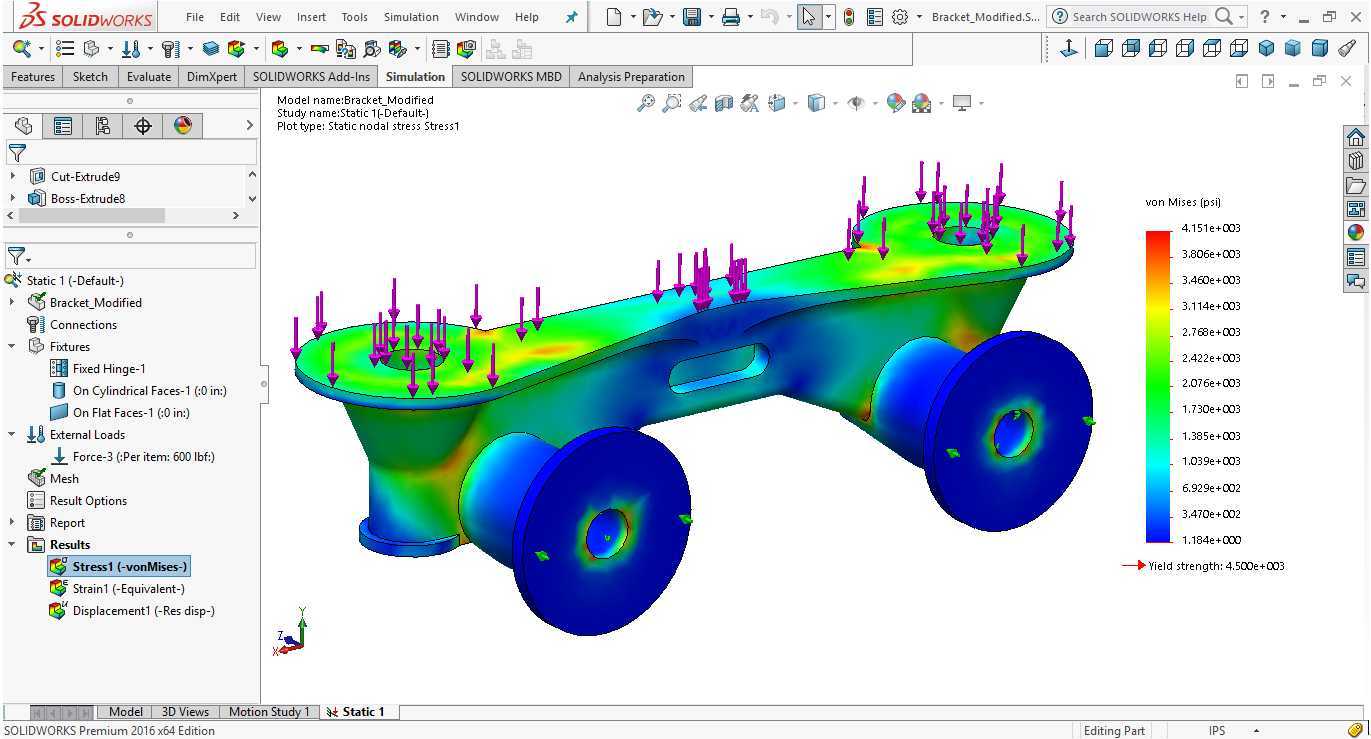Switch to the Analysis Preparation tab
This screenshot has width=1371, height=739.
[x=631, y=77]
